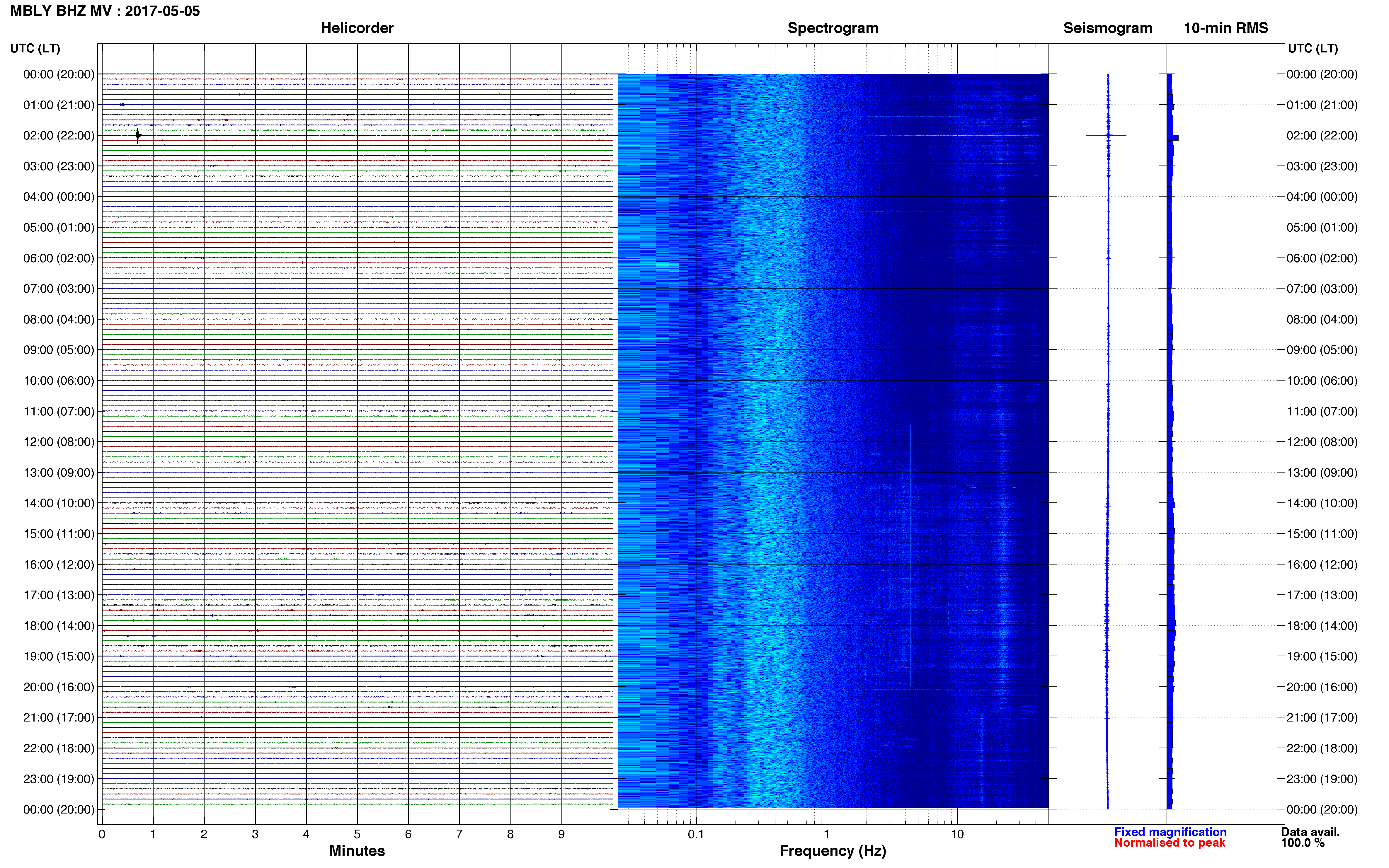This screenshot has height=868, width=1389.
Task: Click right-axis time label '11:00 (07:00)'
Action: (1322, 412)
